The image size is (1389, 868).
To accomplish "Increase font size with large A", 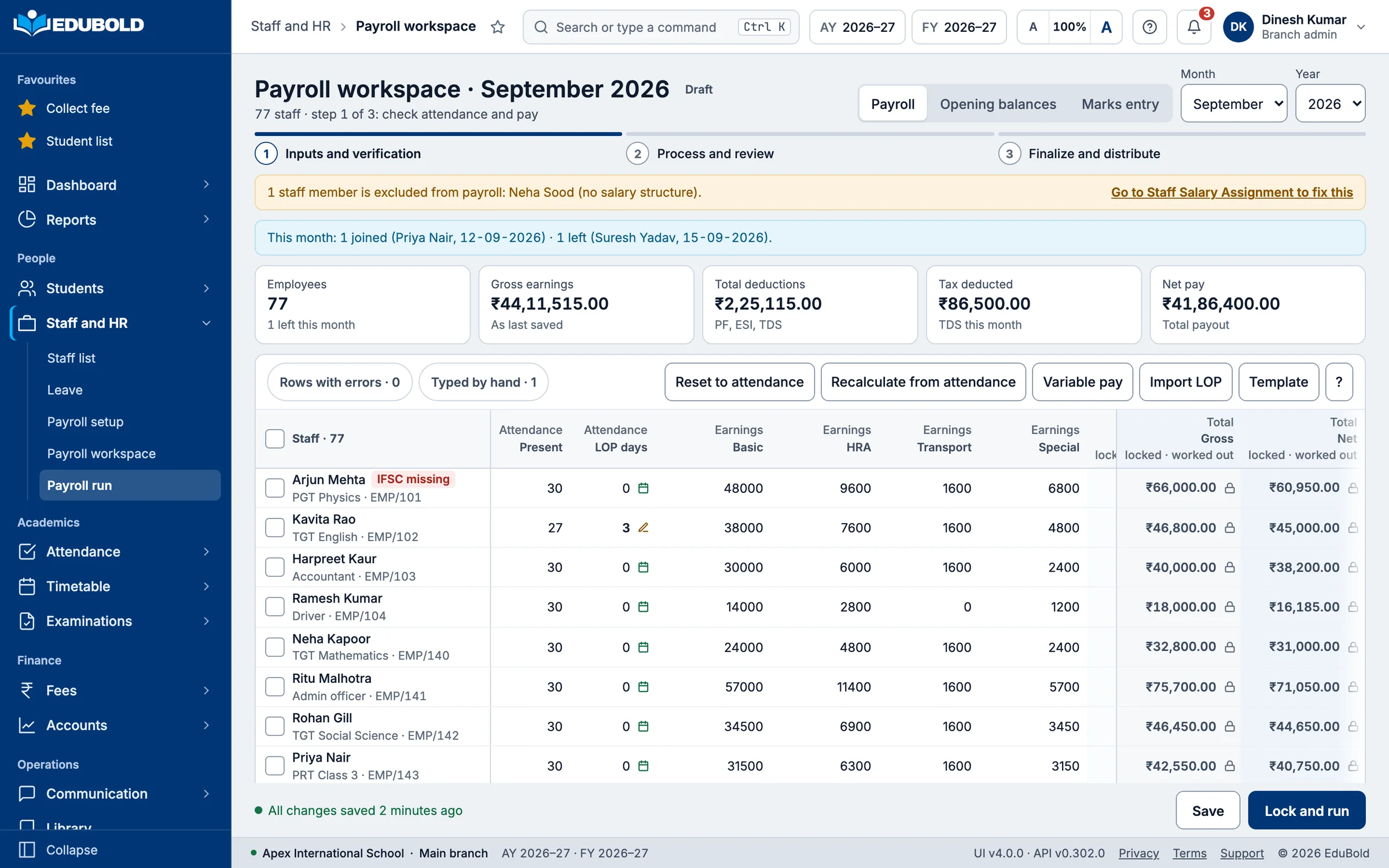I will [x=1106, y=27].
